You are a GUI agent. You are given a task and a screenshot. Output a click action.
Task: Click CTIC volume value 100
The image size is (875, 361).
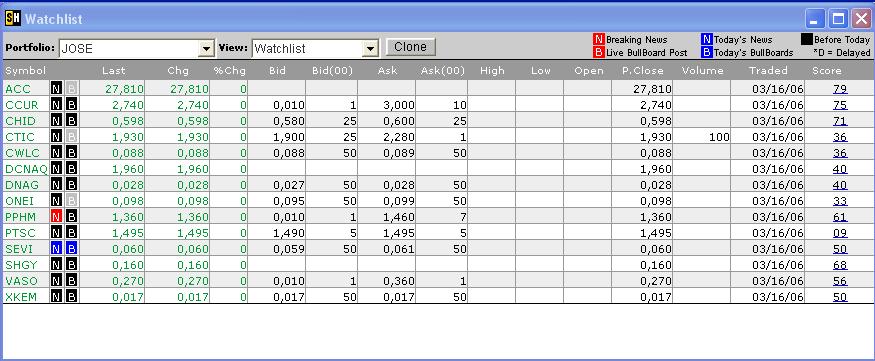(719, 137)
